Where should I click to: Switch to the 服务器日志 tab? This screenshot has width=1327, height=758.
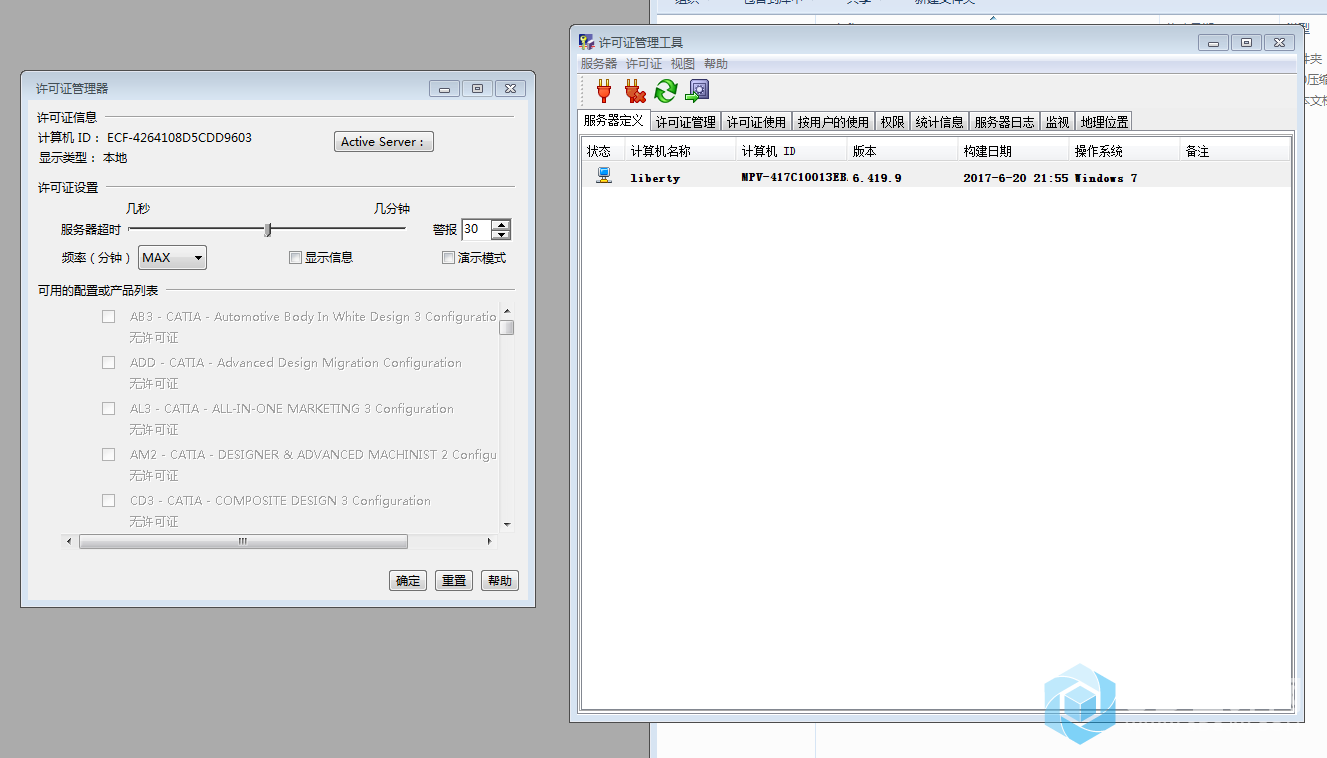click(x=1004, y=122)
